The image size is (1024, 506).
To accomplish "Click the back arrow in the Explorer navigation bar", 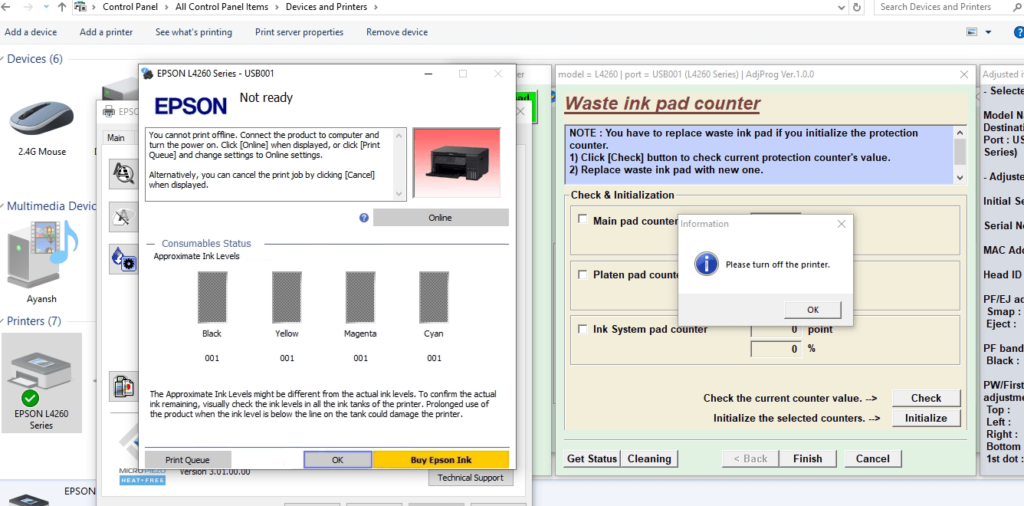I will point(6,7).
